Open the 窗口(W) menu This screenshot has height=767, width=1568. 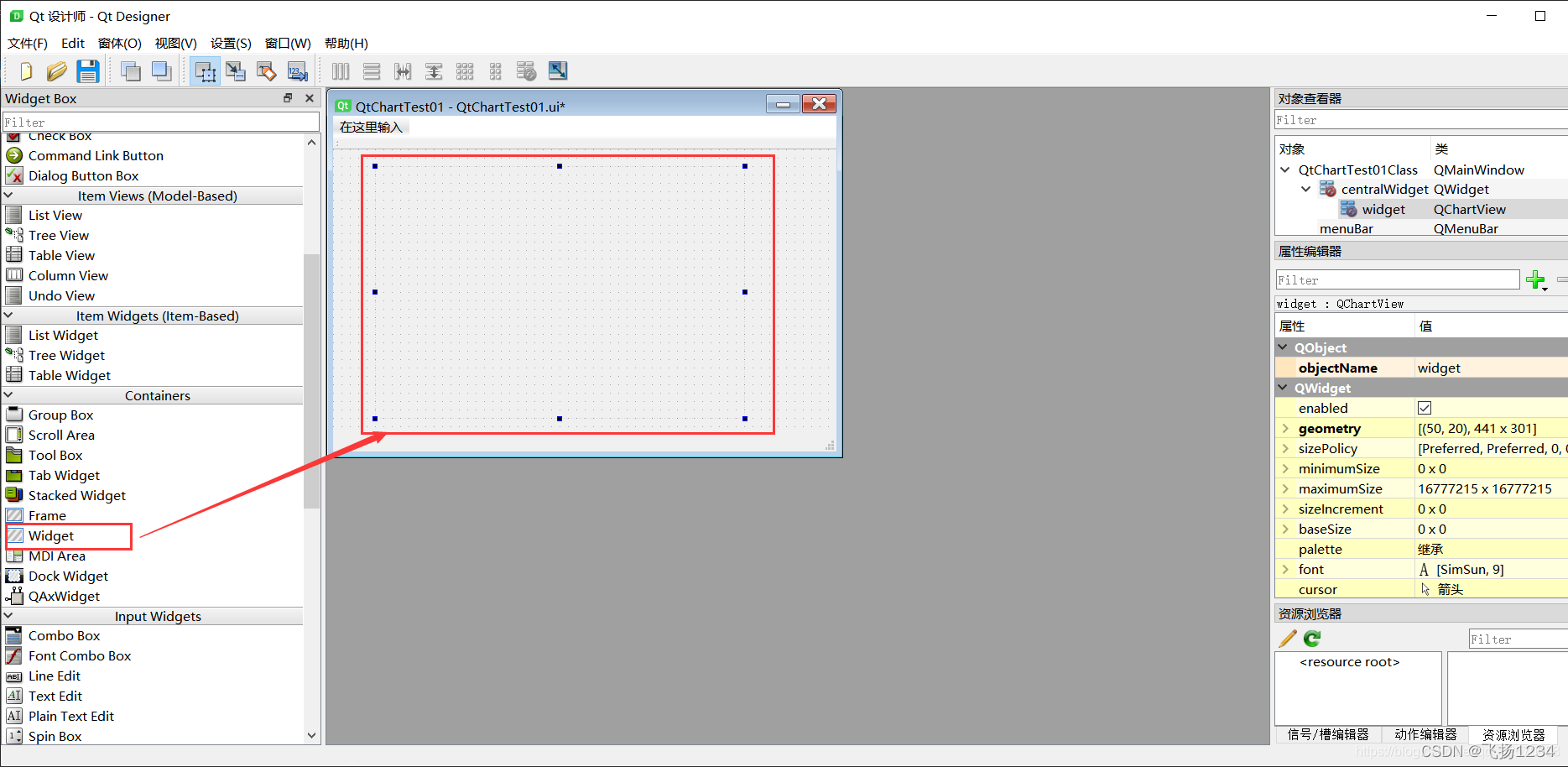[287, 43]
